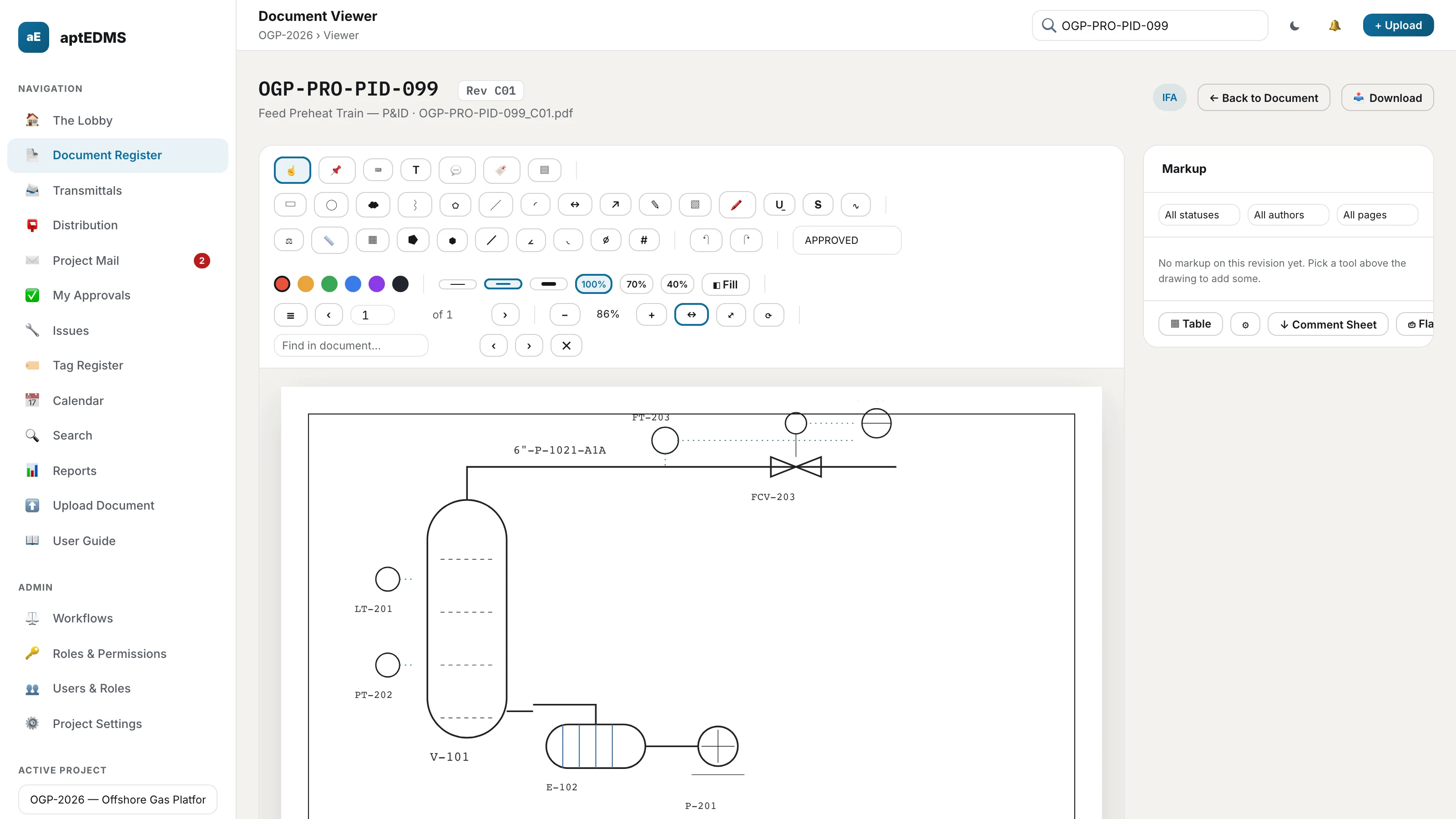
Task: Open The Lobby in navigation
Action: (117, 121)
